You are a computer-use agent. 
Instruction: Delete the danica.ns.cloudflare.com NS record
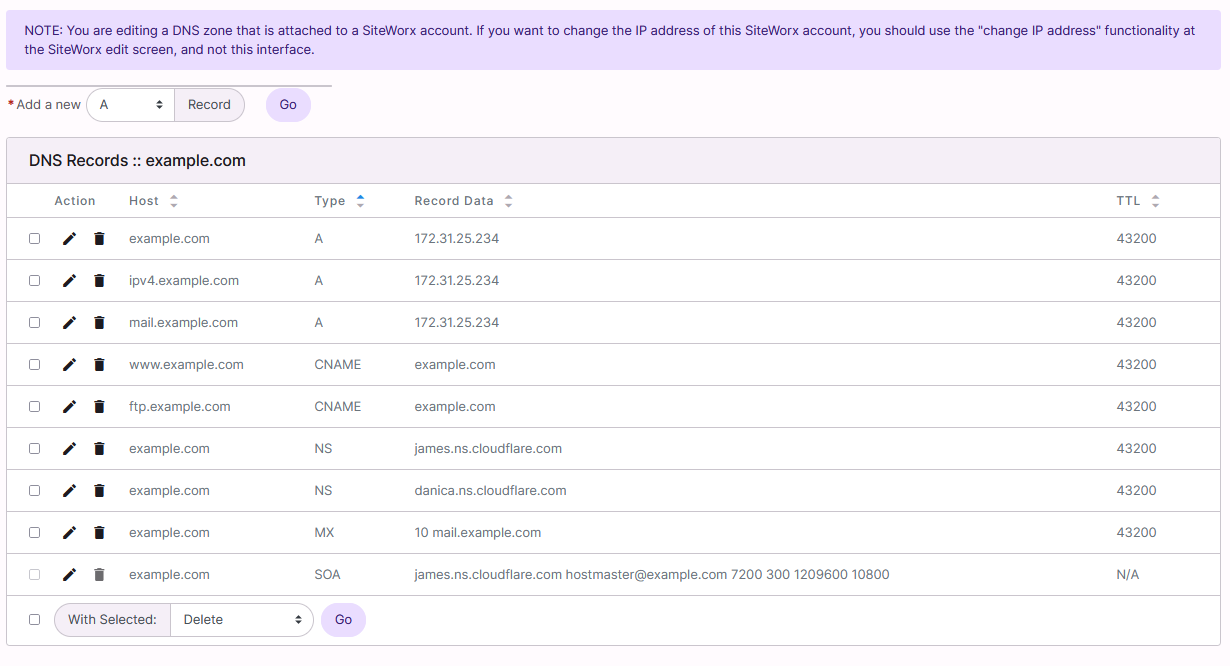pyautogui.click(x=98, y=490)
